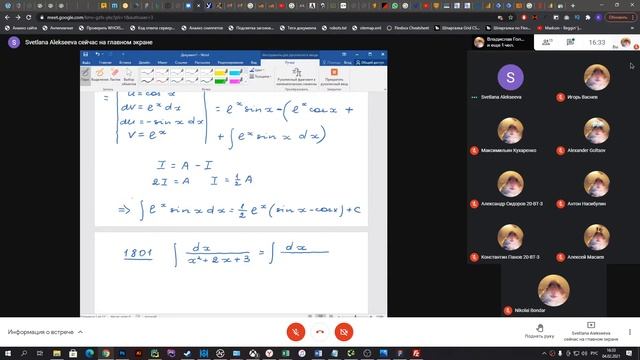Image resolution: width=640 pixels, height=360 pixels.
Task: Open the Pens tab in Word
Action: click(x=290, y=62)
